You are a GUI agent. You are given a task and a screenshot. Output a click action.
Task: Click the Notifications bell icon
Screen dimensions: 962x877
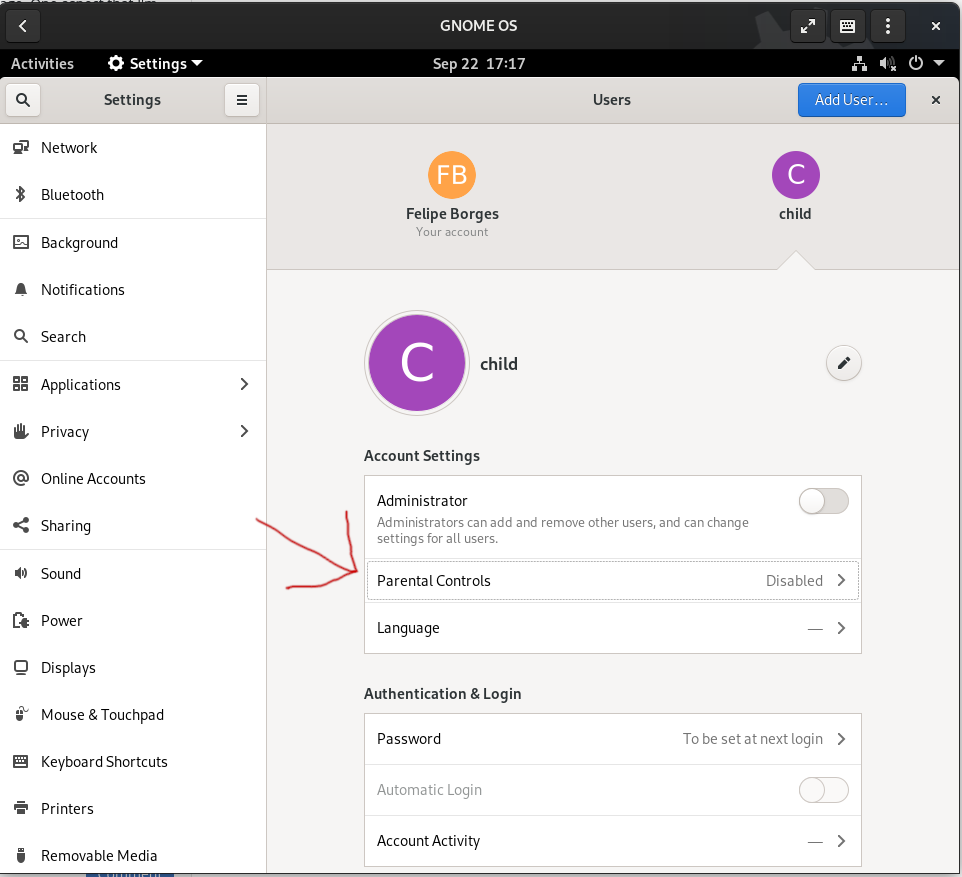(x=21, y=289)
